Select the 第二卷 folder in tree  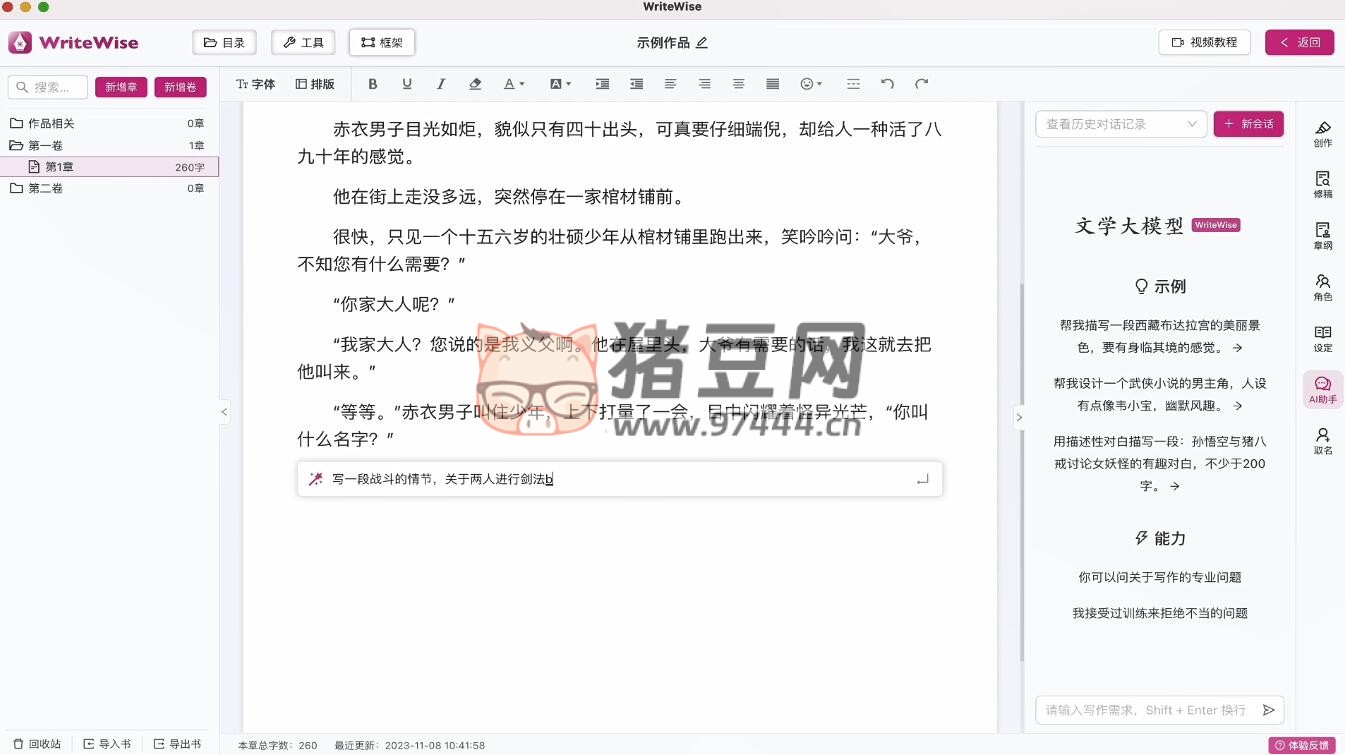tap(46, 188)
